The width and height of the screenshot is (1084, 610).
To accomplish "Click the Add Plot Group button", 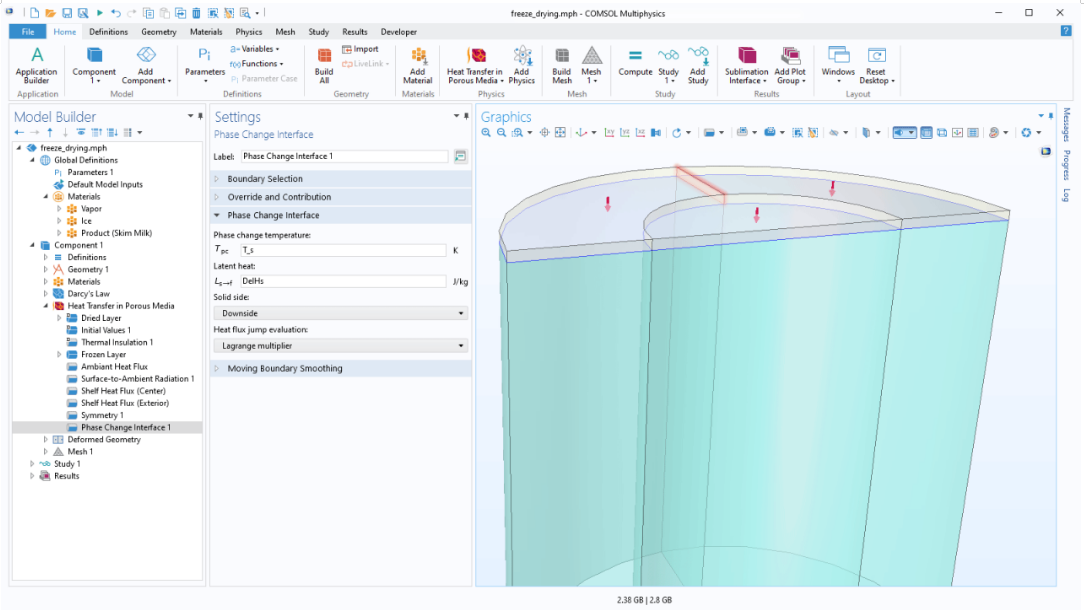I will [789, 66].
